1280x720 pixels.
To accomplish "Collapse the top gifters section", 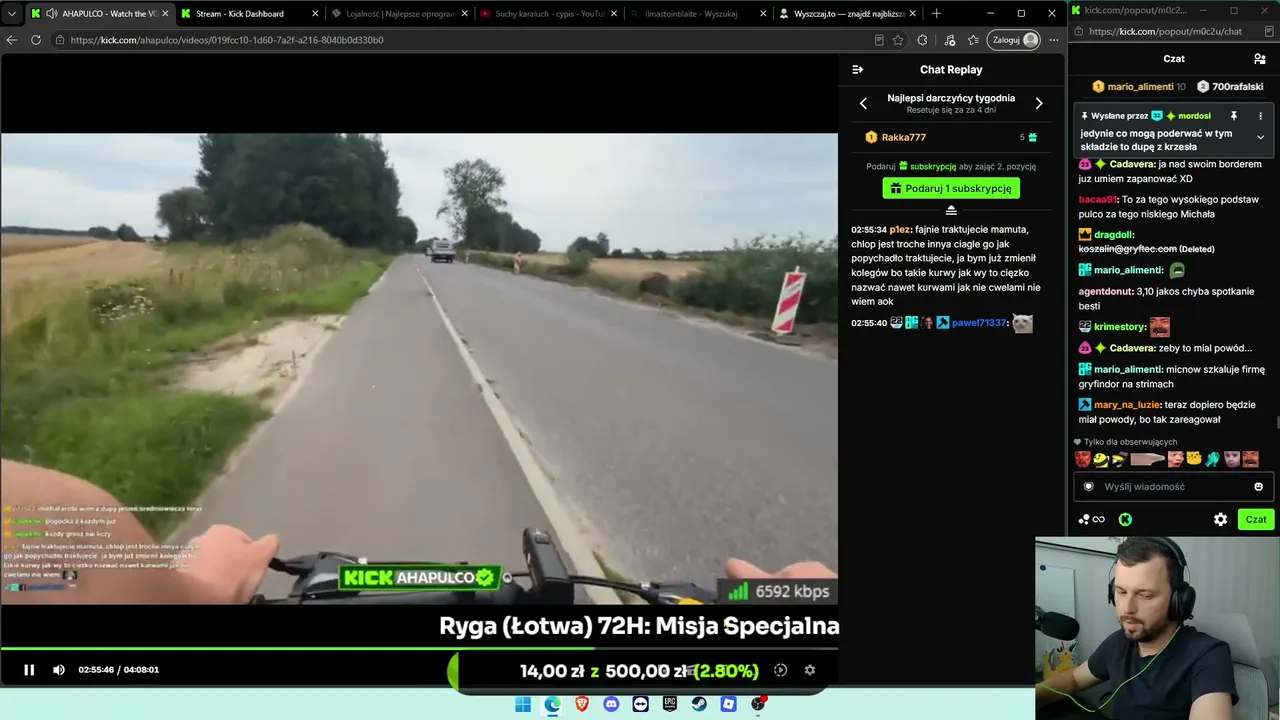I will (951, 210).
